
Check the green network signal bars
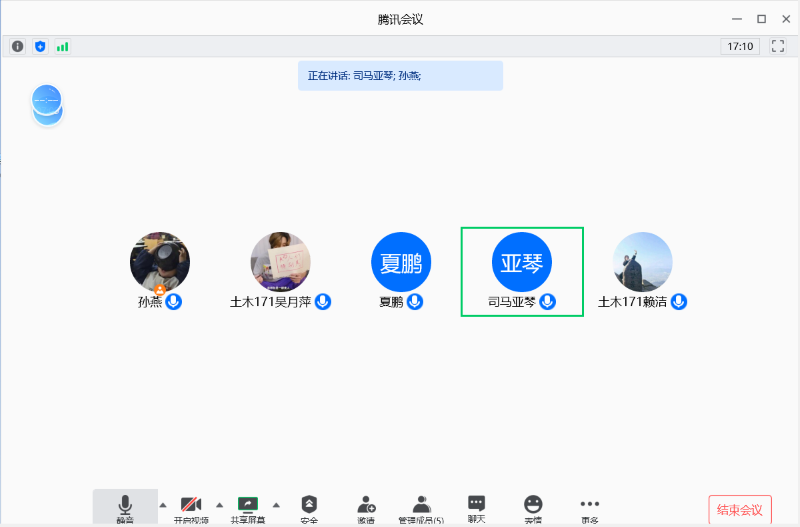tap(62, 46)
